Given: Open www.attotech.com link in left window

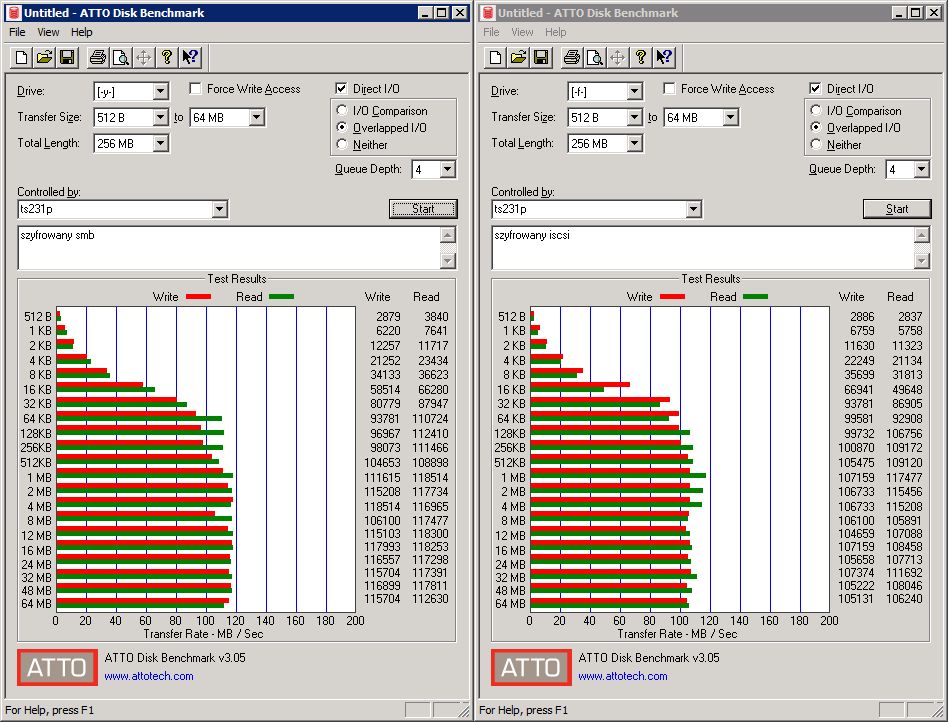Looking at the screenshot, I should [149, 676].
